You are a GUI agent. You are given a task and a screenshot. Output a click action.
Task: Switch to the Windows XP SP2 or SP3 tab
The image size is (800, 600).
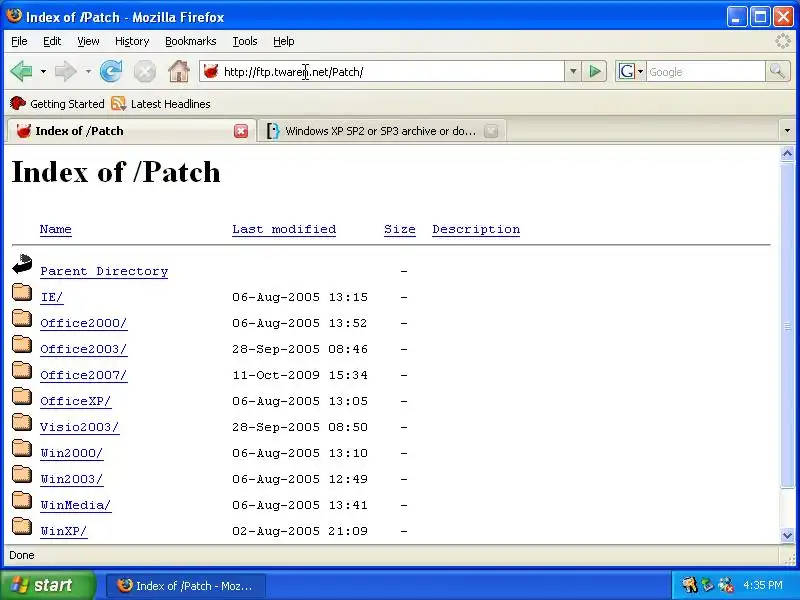point(382,131)
